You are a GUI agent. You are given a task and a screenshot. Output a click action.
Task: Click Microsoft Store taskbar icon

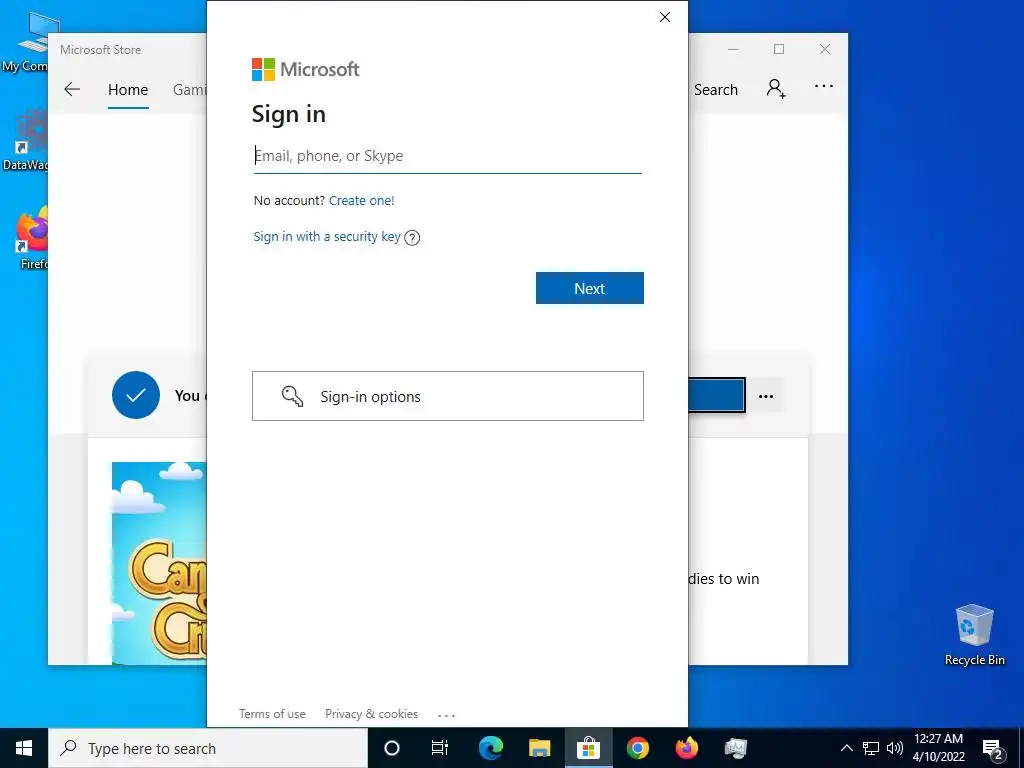point(588,748)
